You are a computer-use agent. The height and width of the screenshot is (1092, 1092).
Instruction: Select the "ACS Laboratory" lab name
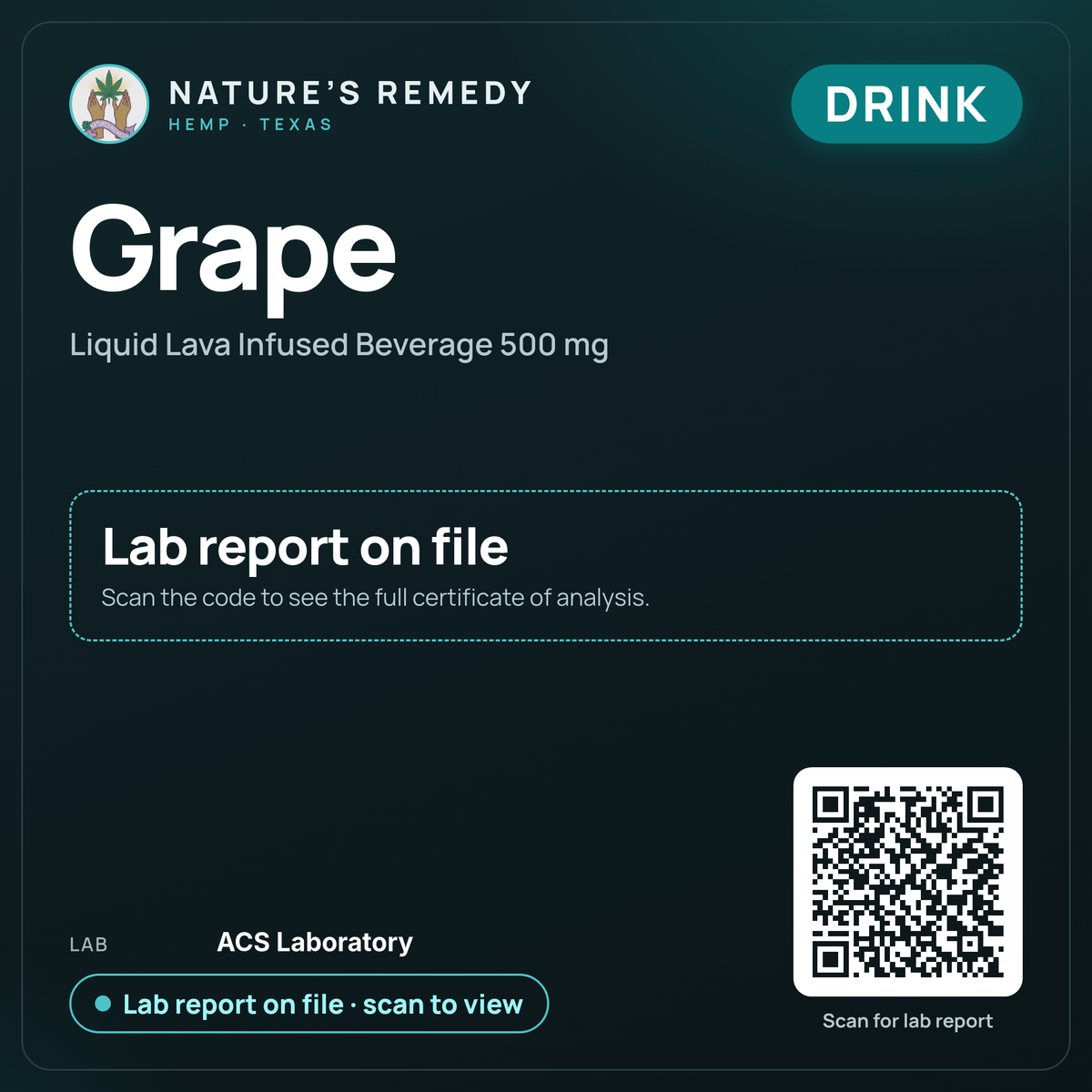coord(315,942)
